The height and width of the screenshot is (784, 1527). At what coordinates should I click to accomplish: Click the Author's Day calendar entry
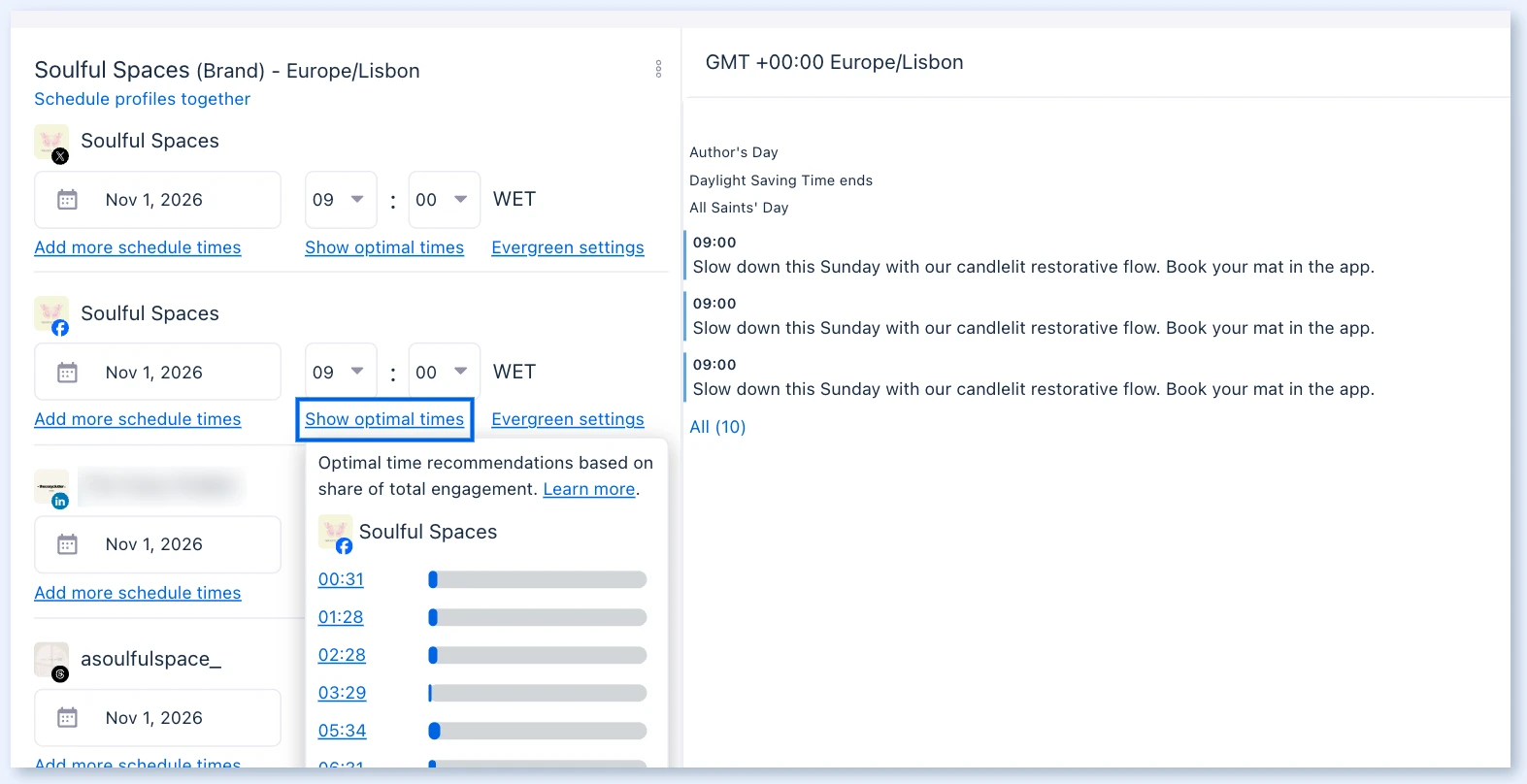point(734,152)
